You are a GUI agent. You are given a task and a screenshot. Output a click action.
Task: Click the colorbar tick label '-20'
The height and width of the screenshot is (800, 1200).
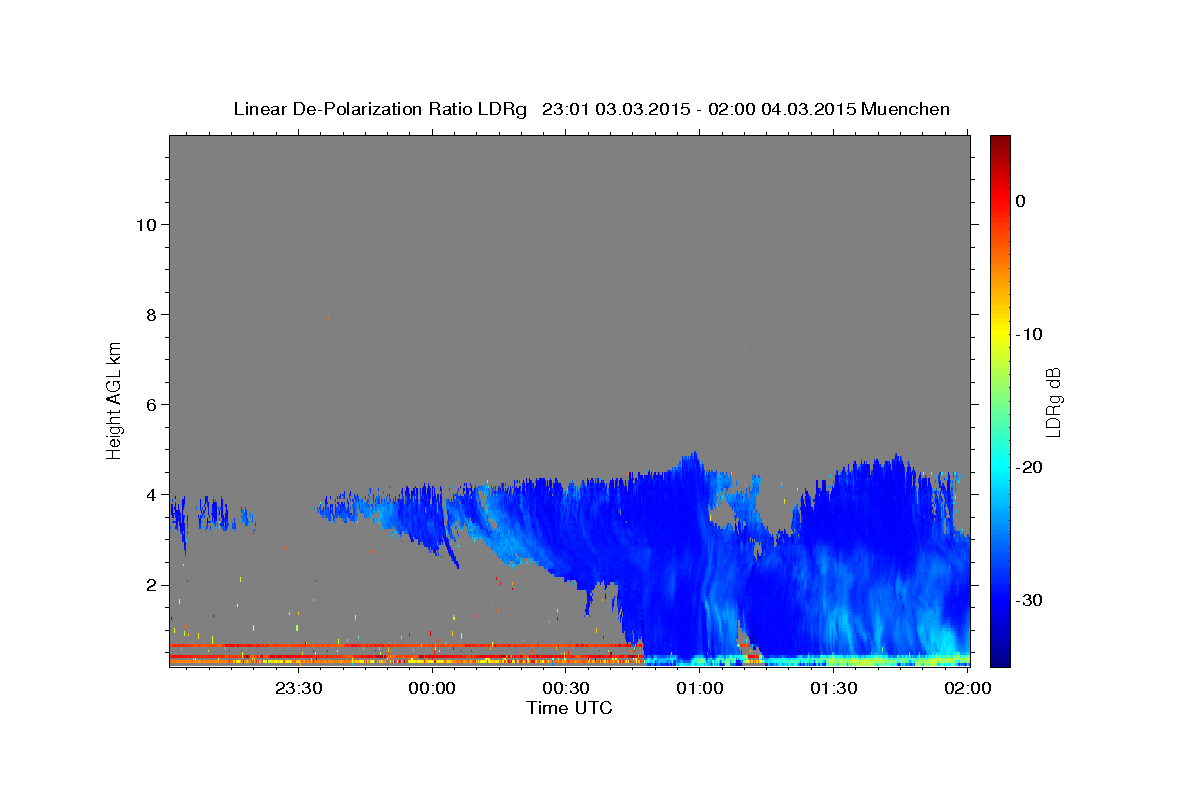[x=1028, y=467]
